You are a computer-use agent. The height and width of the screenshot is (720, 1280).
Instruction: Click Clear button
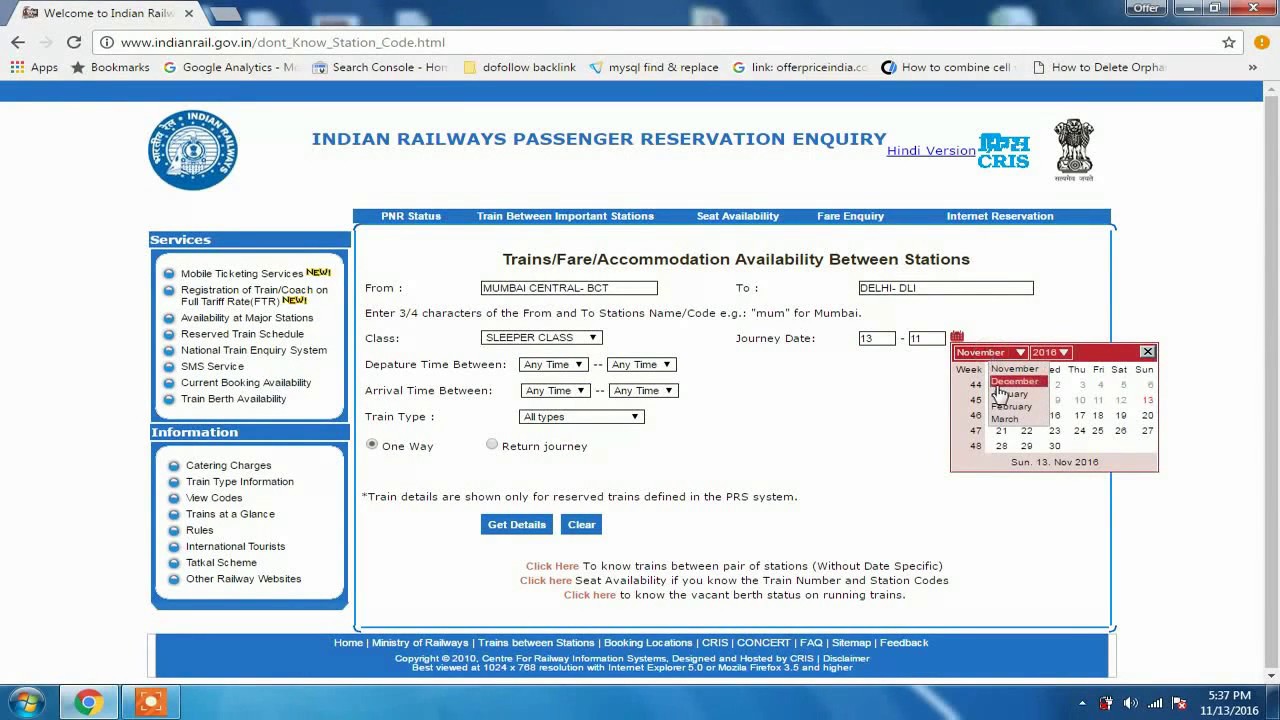coord(582,524)
